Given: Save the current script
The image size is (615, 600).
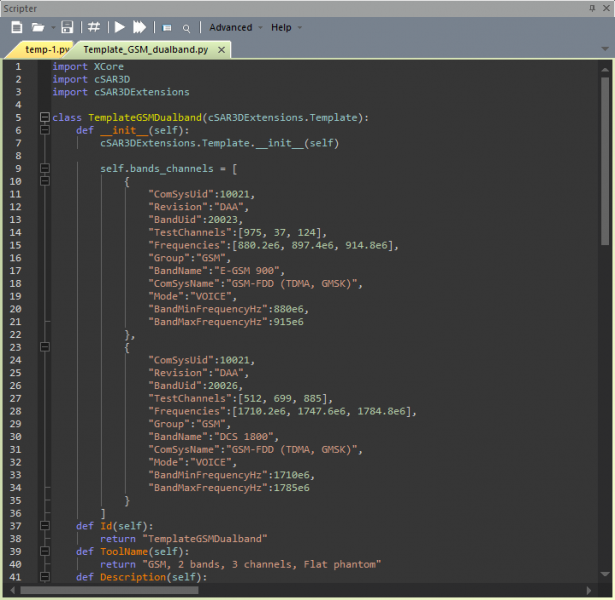Looking at the screenshot, I should click(x=68, y=27).
